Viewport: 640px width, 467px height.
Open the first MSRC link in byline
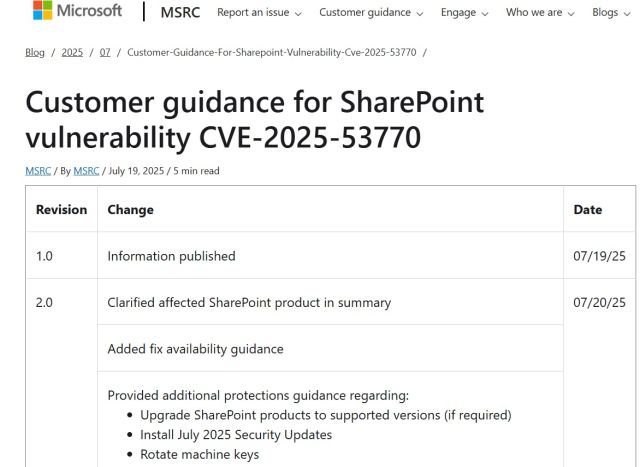tap(37, 171)
